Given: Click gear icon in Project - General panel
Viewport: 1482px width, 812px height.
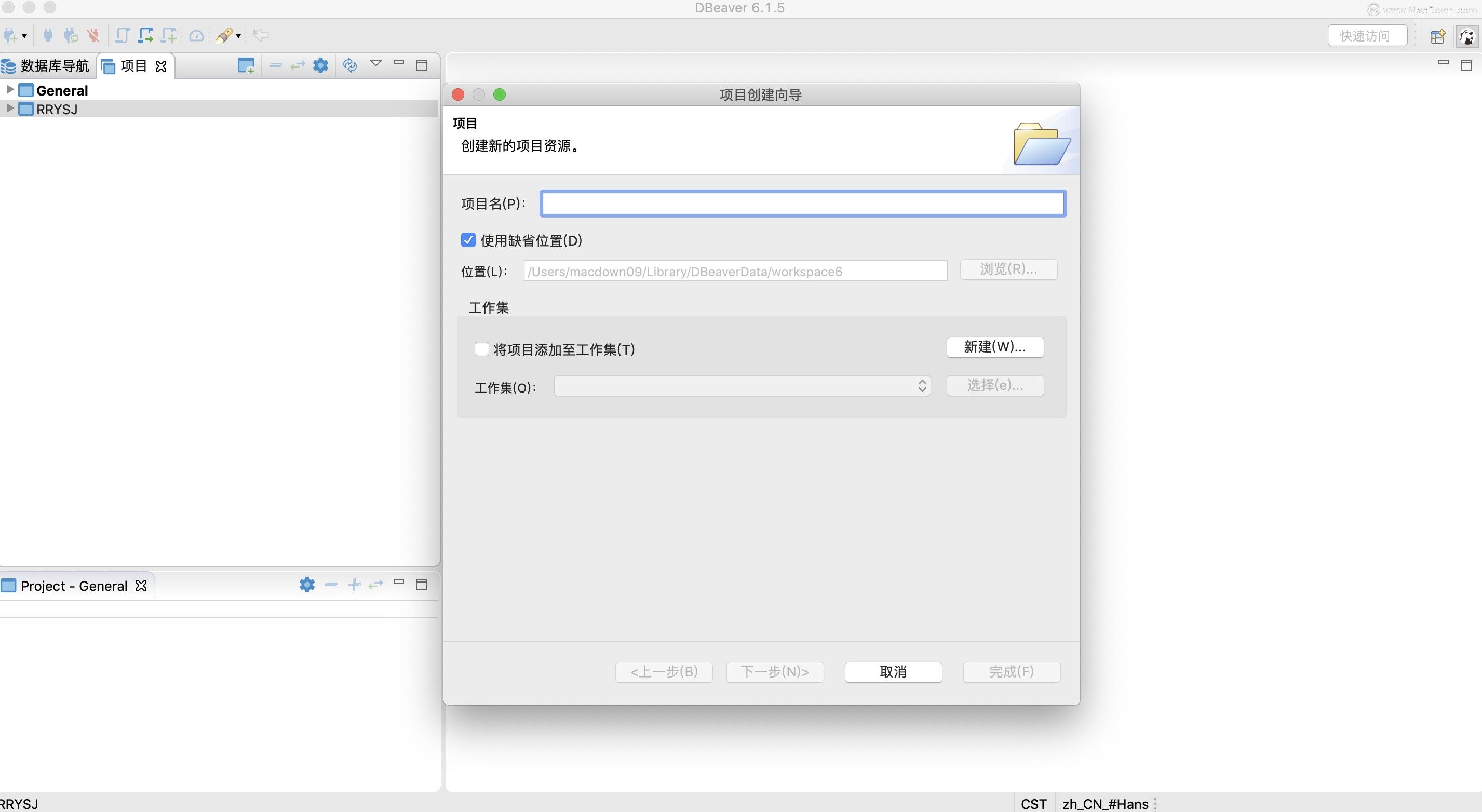Looking at the screenshot, I should tap(307, 585).
